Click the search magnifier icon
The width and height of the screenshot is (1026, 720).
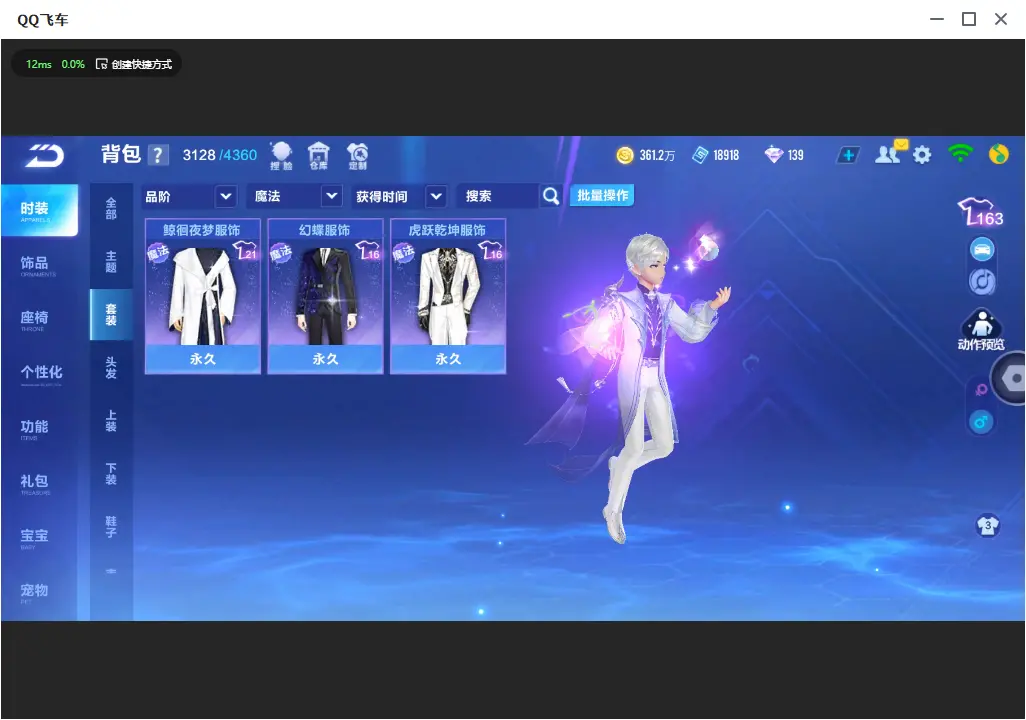pyautogui.click(x=551, y=196)
